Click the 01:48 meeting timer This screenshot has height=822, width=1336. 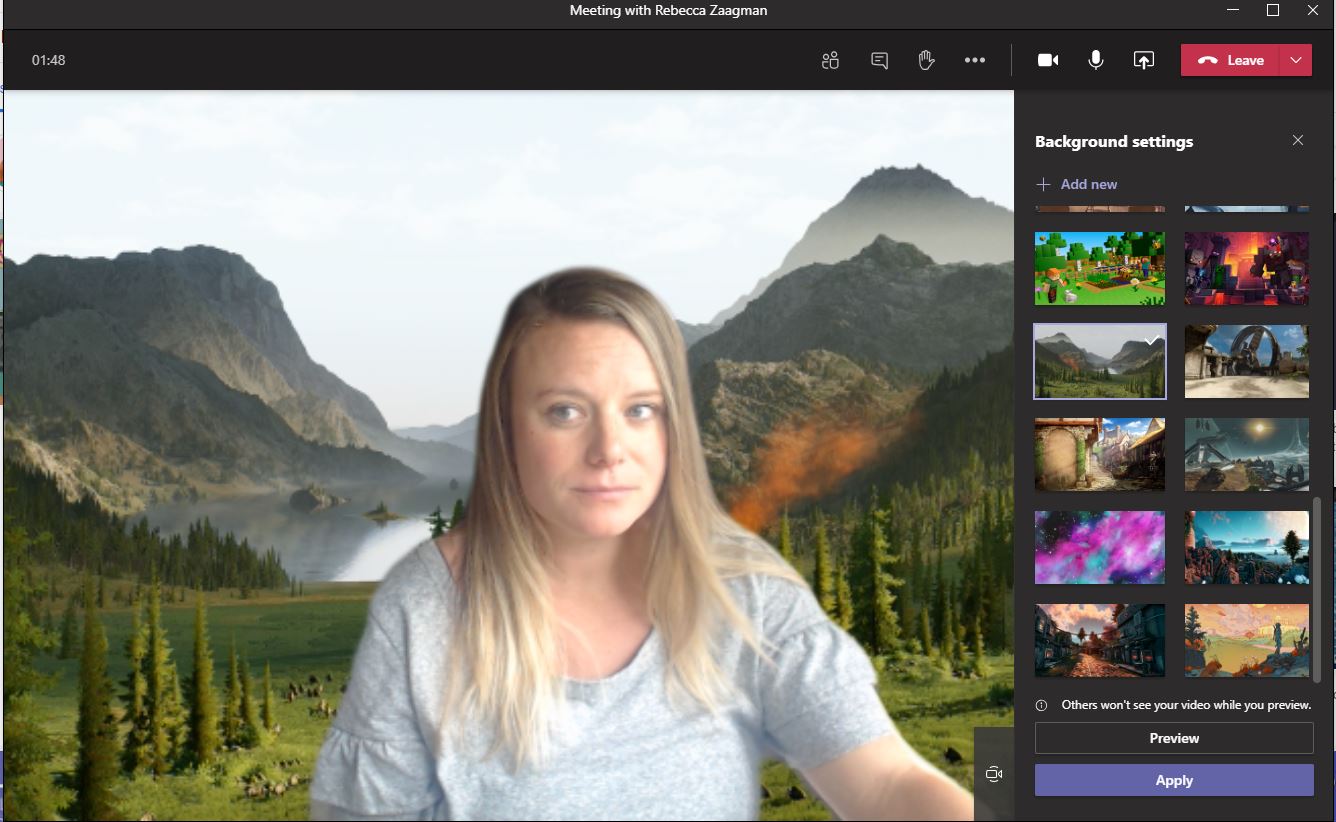point(48,60)
